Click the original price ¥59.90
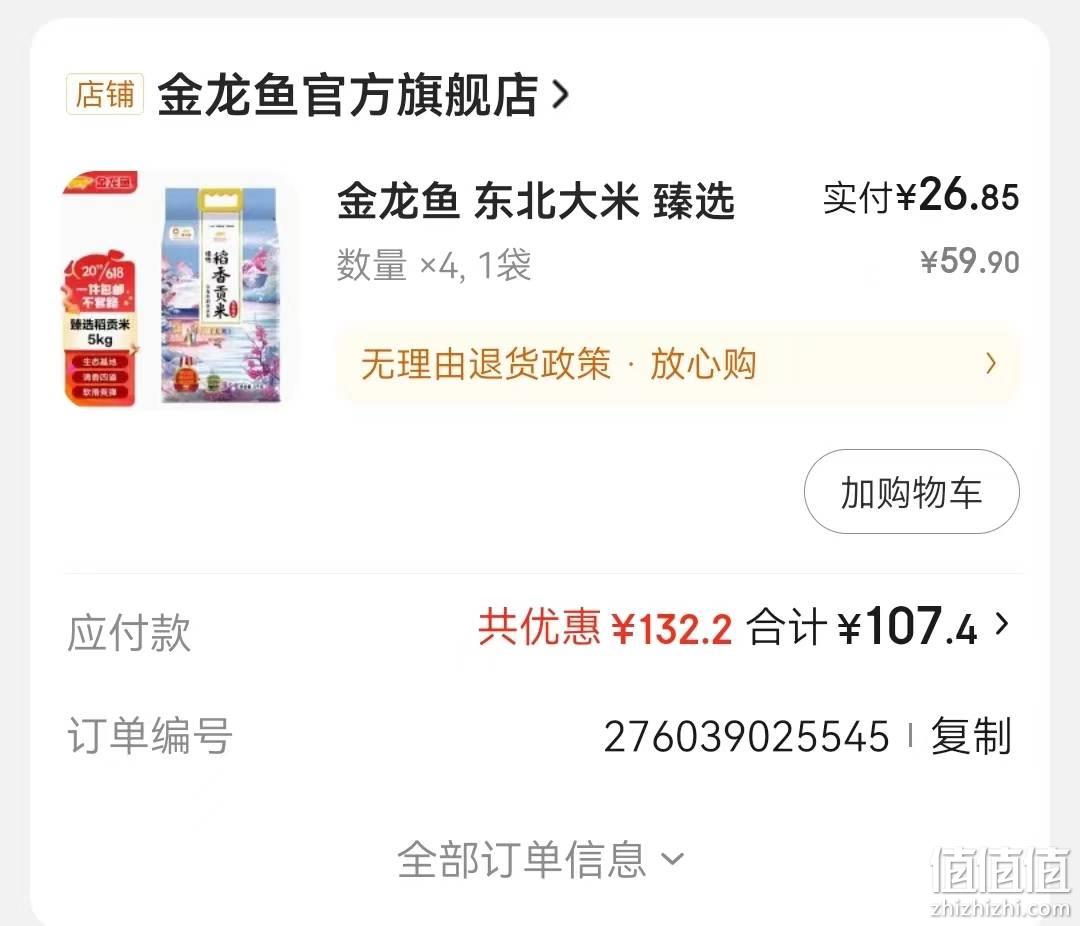The height and width of the screenshot is (926, 1080). 970,261
